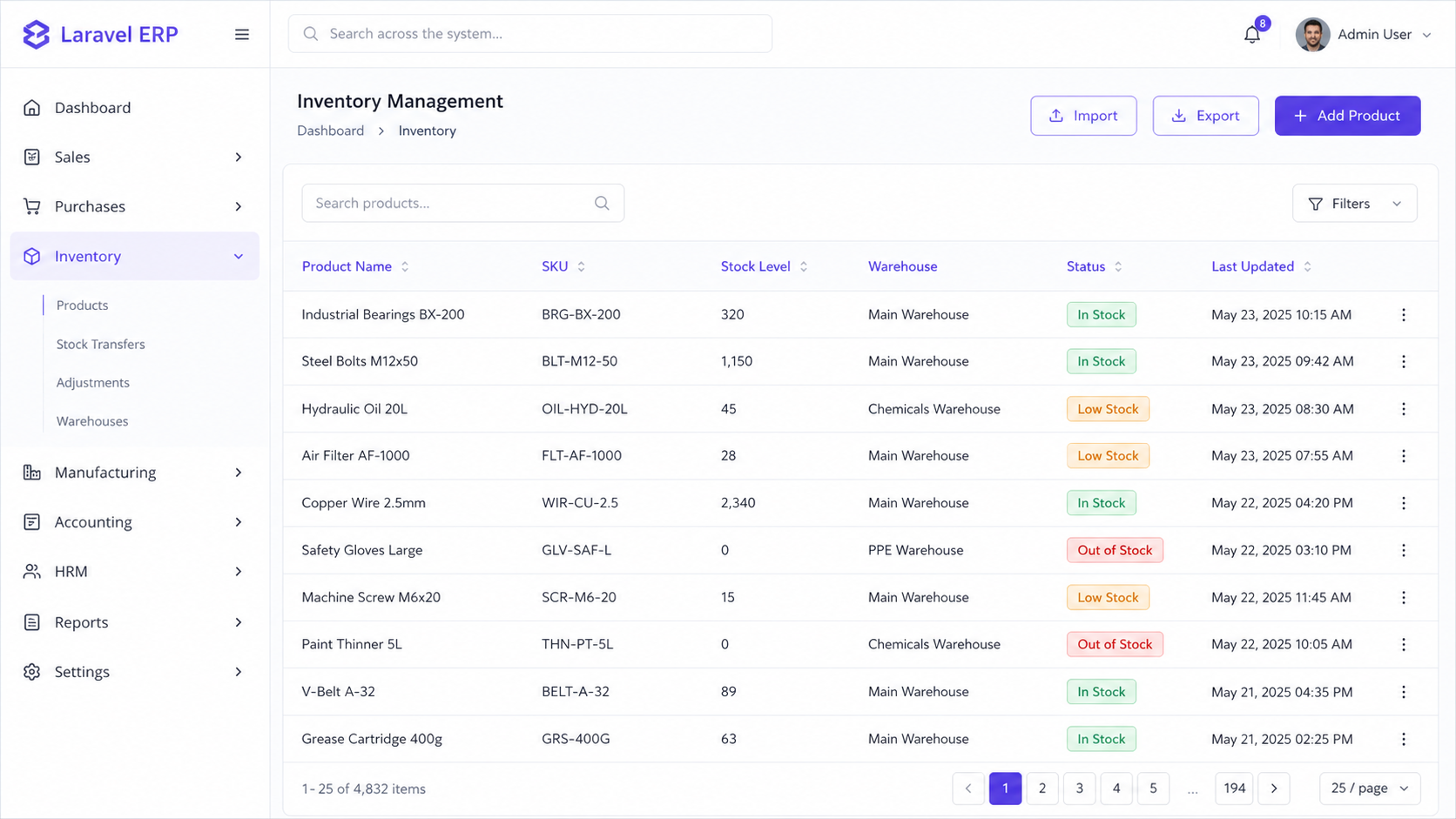Click the Export button
Viewport: 1456px width, 819px height.
[1205, 115]
